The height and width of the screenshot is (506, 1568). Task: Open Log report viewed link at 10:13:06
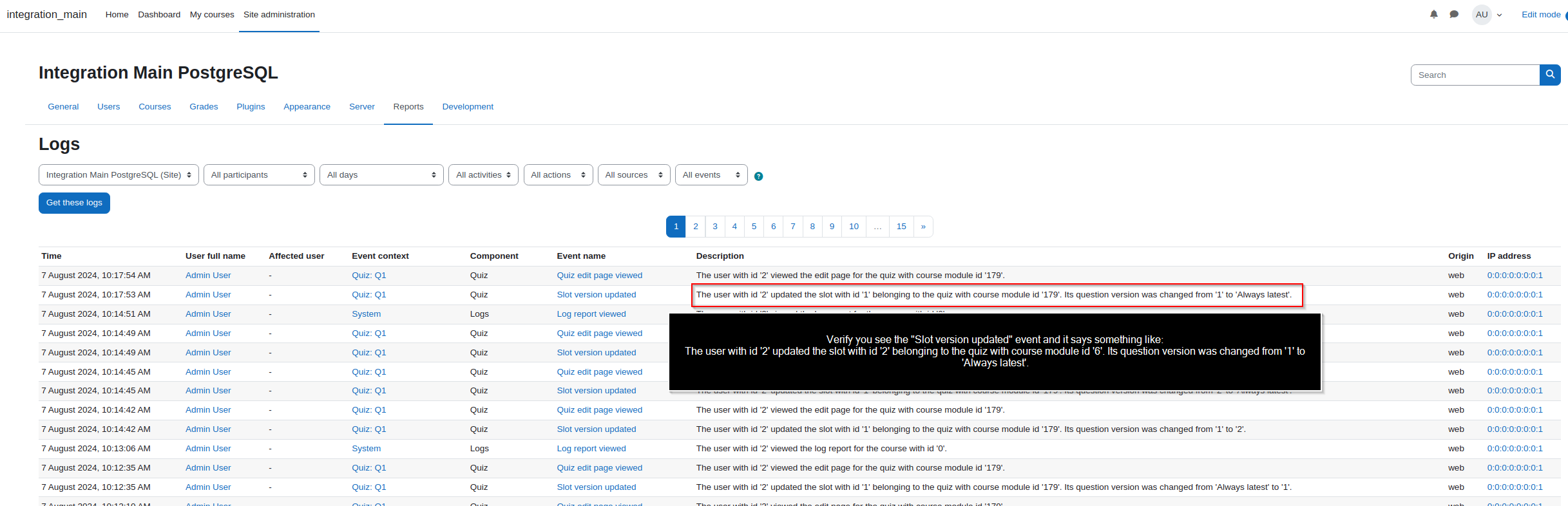click(591, 449)
